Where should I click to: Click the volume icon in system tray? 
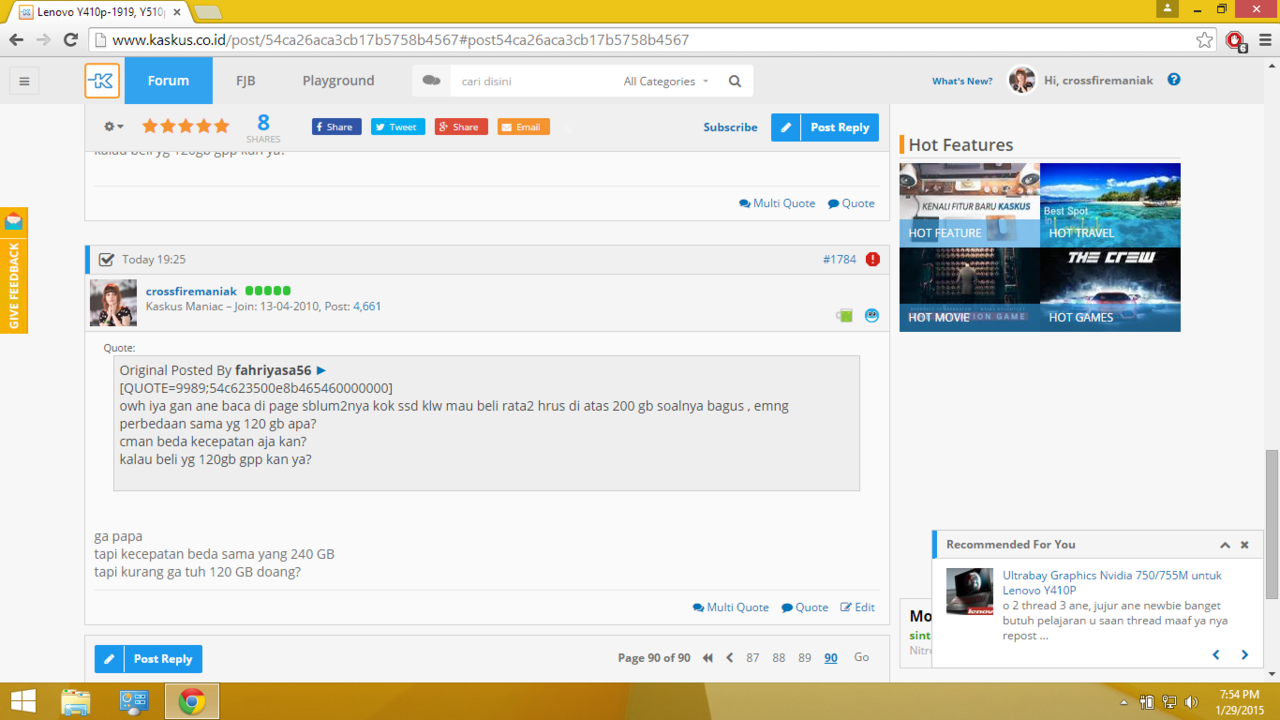point(1191,702)
